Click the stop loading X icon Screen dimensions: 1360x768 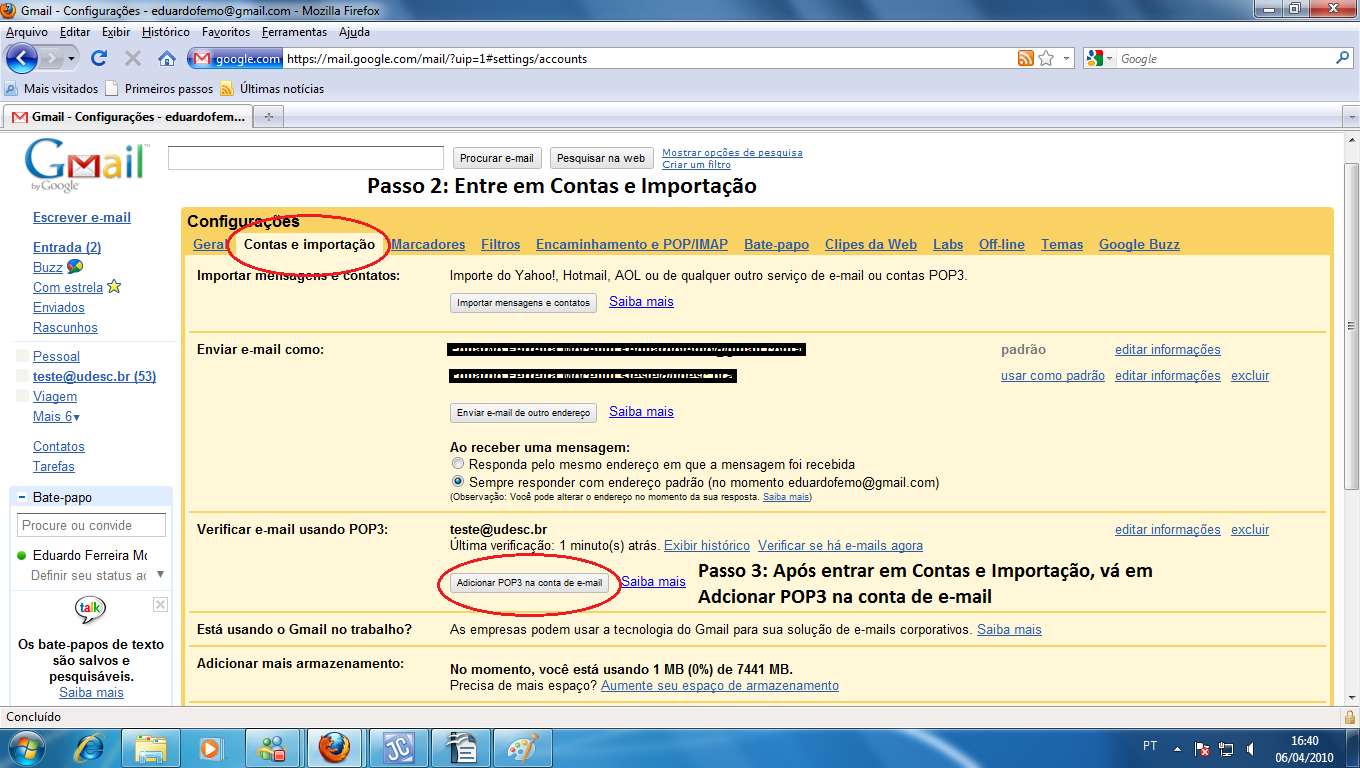(133, 58)
